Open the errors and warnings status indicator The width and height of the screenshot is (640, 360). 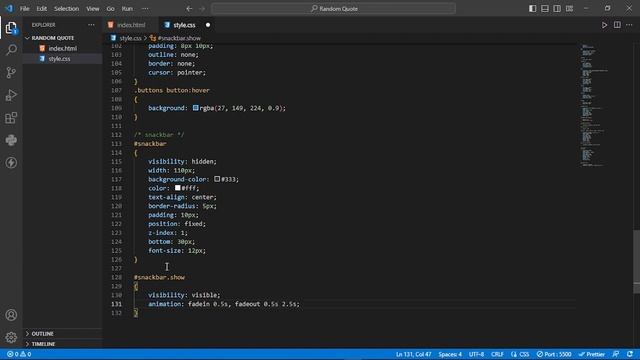[19, 354]
